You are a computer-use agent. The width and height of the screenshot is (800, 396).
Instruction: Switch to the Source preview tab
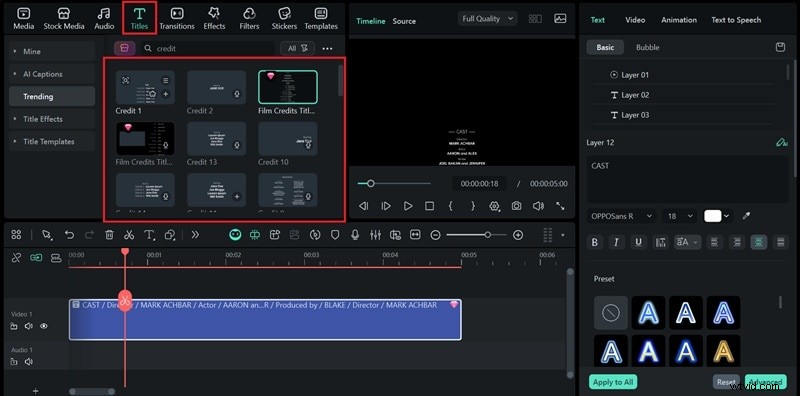coord(404,21)
